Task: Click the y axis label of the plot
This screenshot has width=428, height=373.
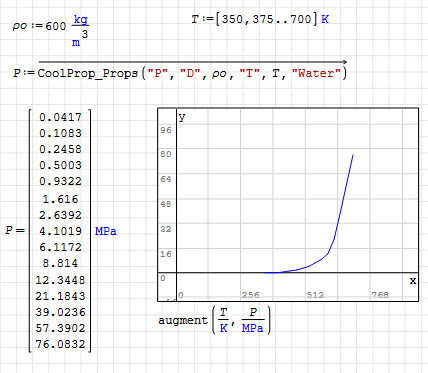Action: pos(181,117)
